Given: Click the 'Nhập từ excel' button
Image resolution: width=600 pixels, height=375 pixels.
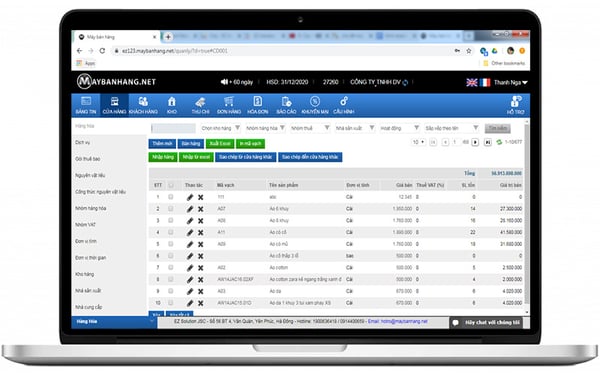Looking at the screenshot, I should pos(196,157).
